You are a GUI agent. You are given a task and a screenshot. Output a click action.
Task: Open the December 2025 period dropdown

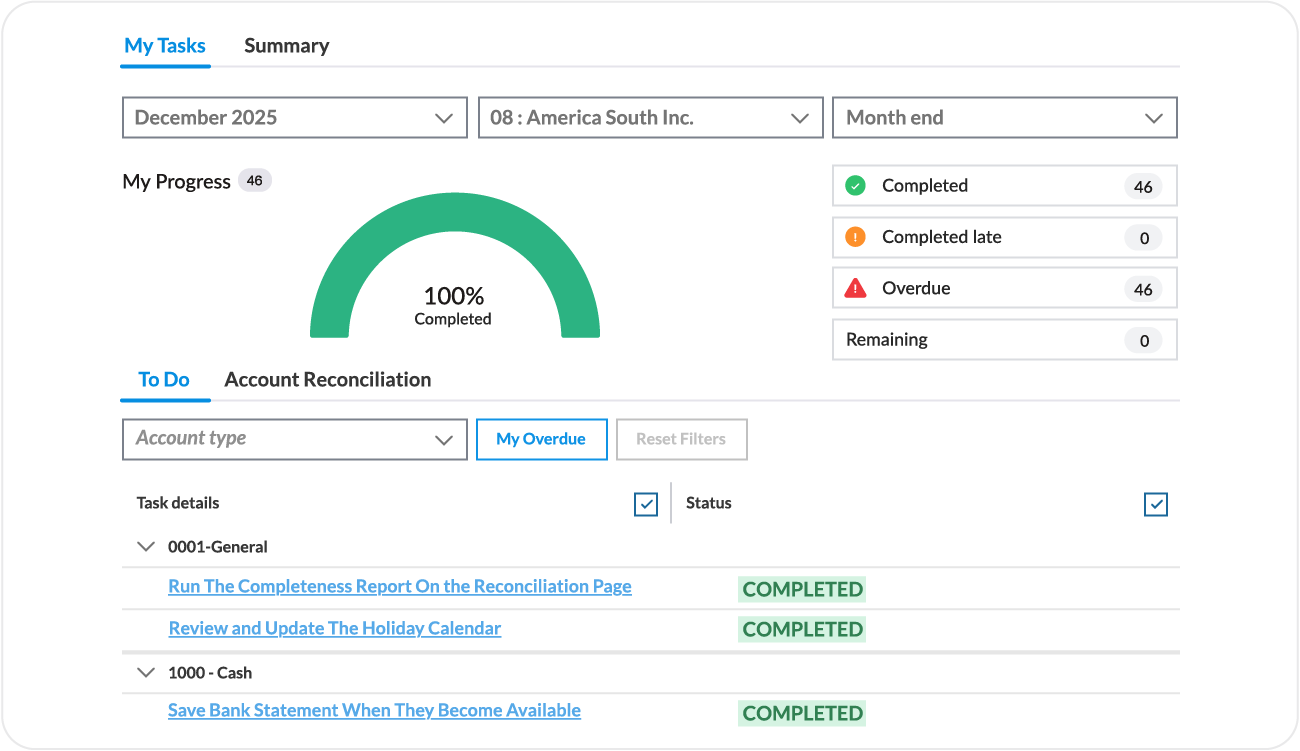[294, 118]
